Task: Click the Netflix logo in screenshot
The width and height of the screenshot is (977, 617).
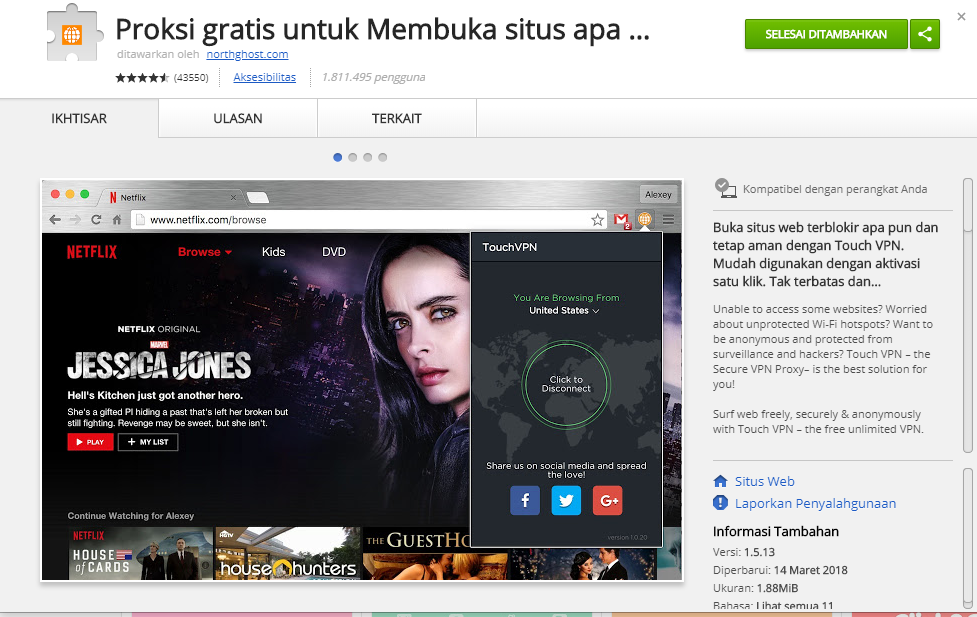Action: coord(92,252)
